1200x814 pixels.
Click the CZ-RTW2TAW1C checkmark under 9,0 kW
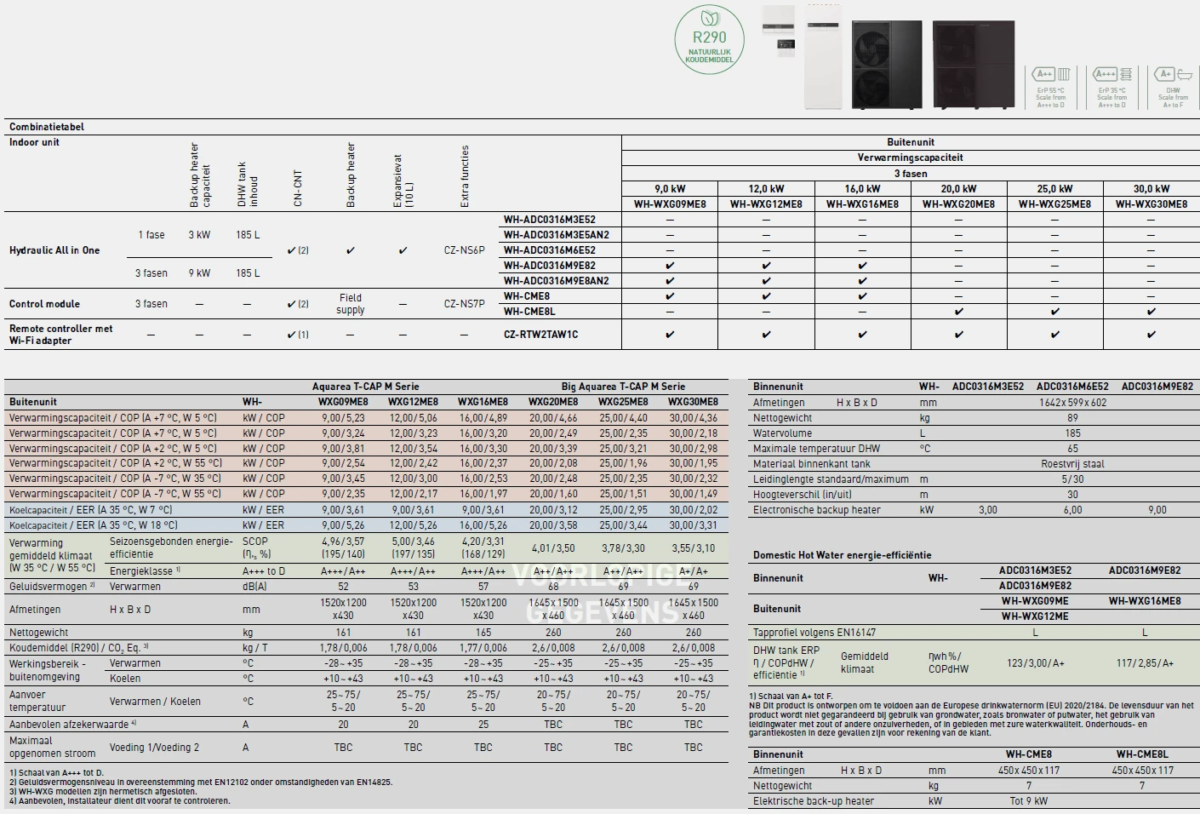(669, 334)
